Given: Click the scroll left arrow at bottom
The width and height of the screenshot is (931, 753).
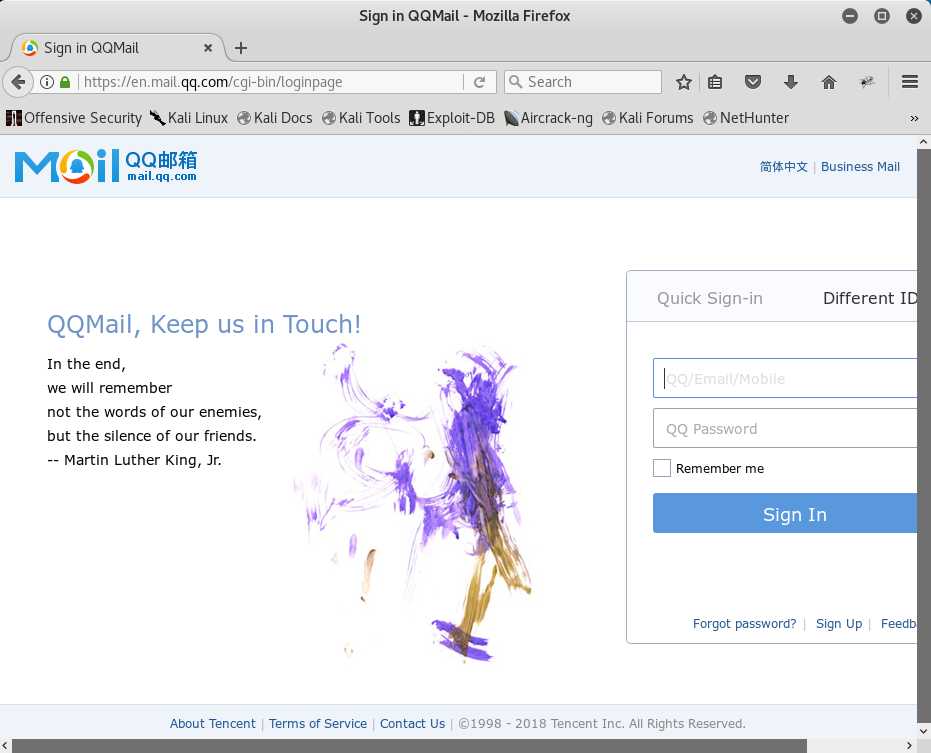Looking at the screenshot, I should coord(5,746).
